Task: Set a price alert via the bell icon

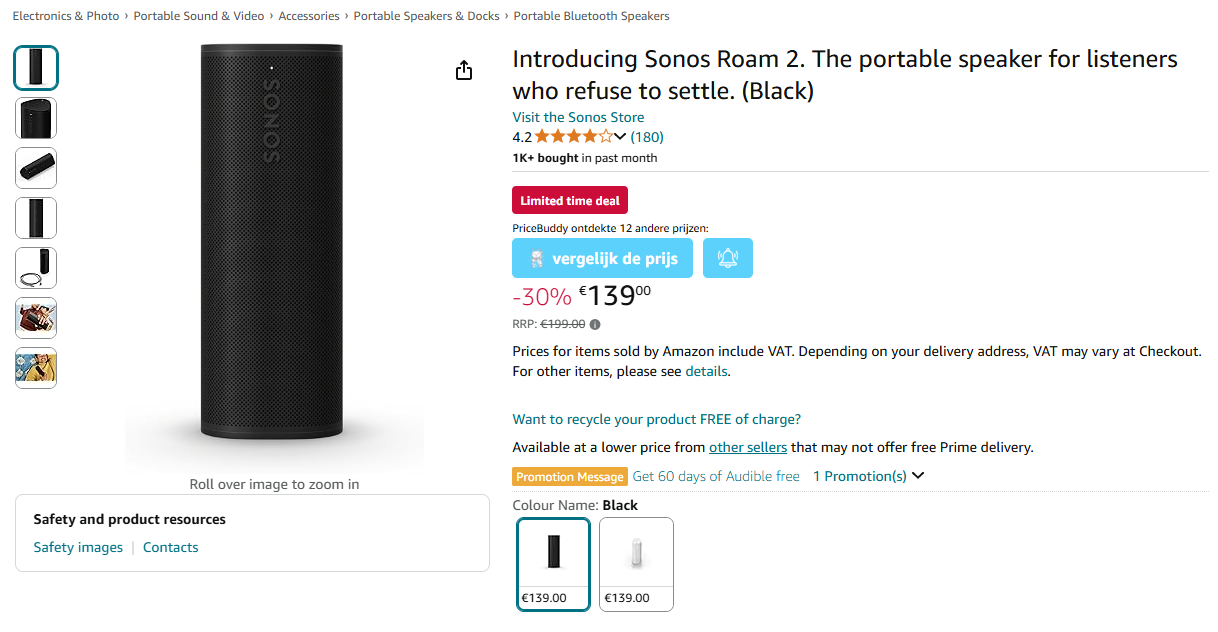Action: pos(727,258)
